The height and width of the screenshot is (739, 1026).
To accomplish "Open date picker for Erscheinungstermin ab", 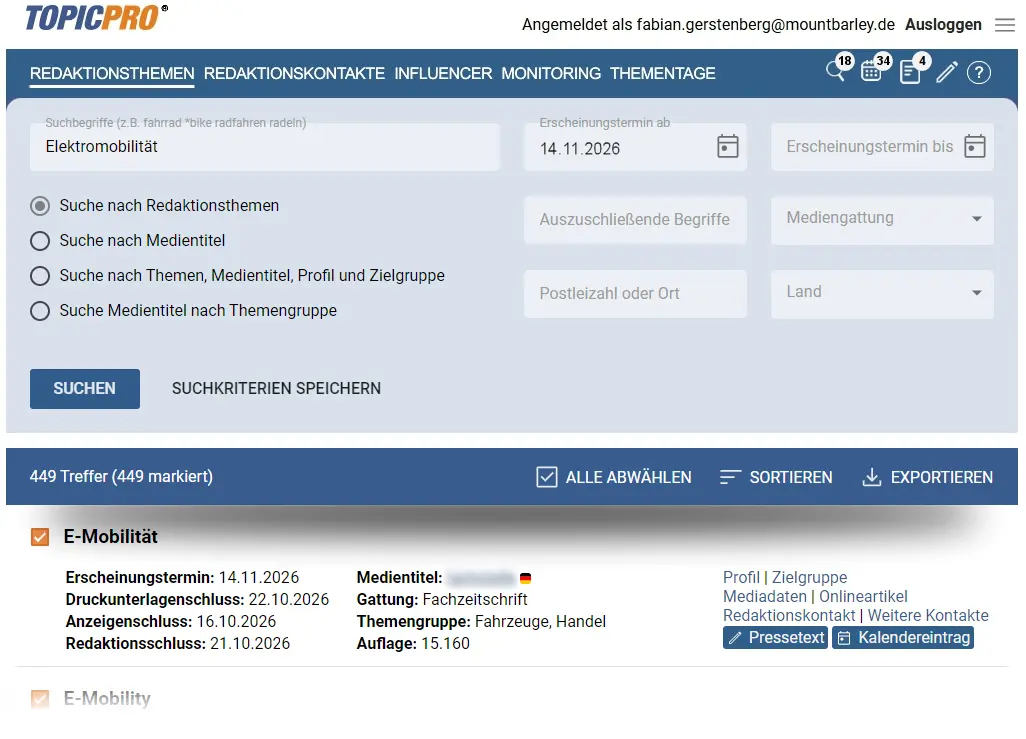I will pos(728,147).
